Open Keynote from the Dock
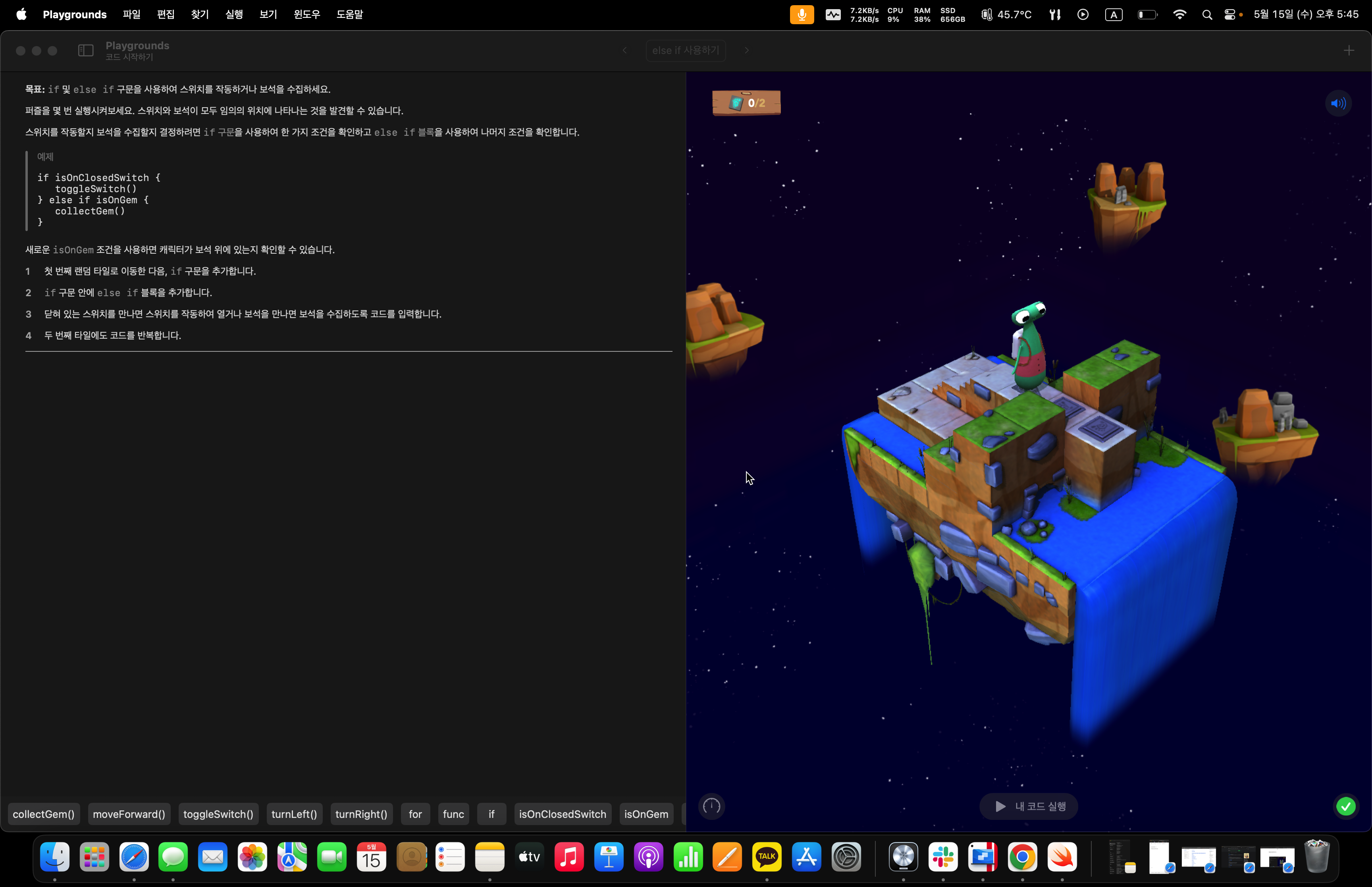Viewport: 1372px width, 887px height. pyautogui.click(x=609, y=857)
